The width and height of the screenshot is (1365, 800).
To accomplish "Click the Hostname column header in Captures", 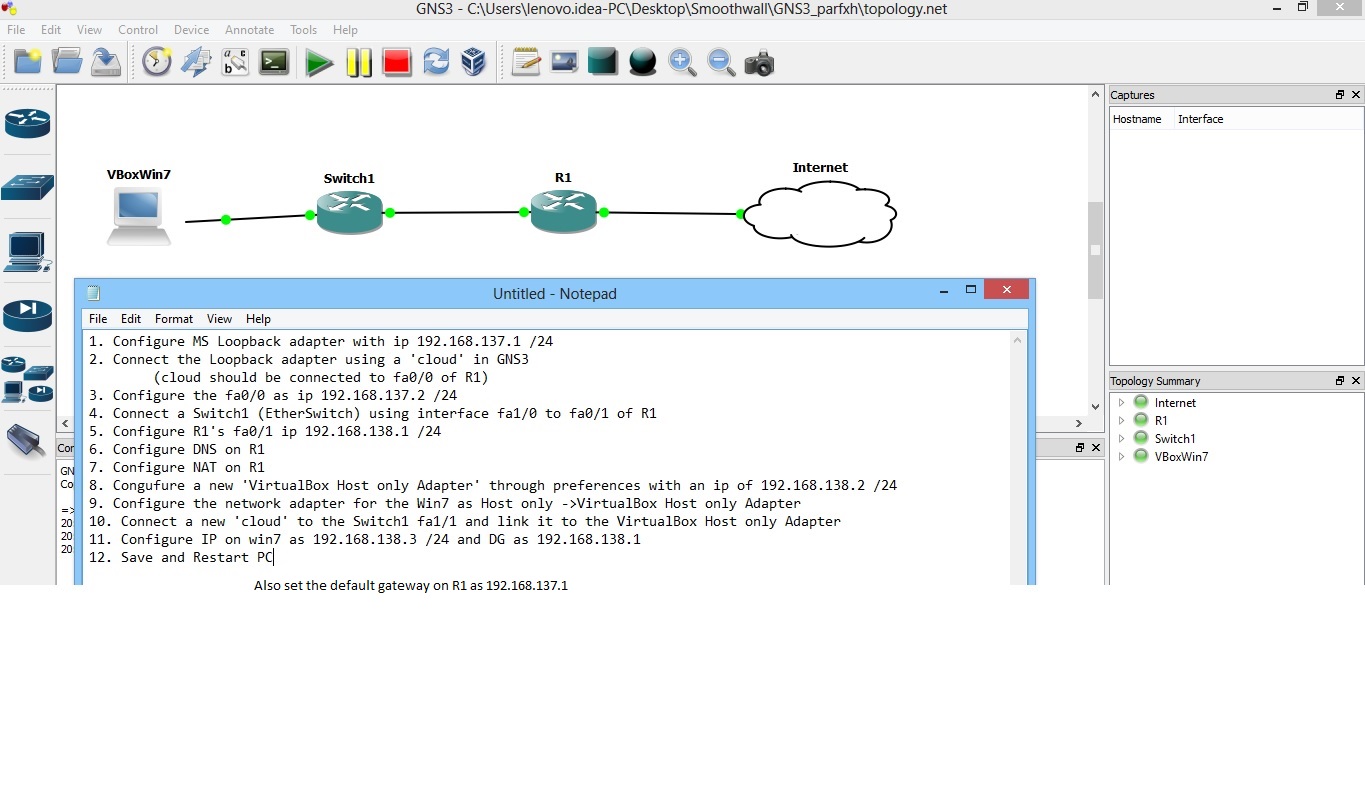I will point(1137,119).
